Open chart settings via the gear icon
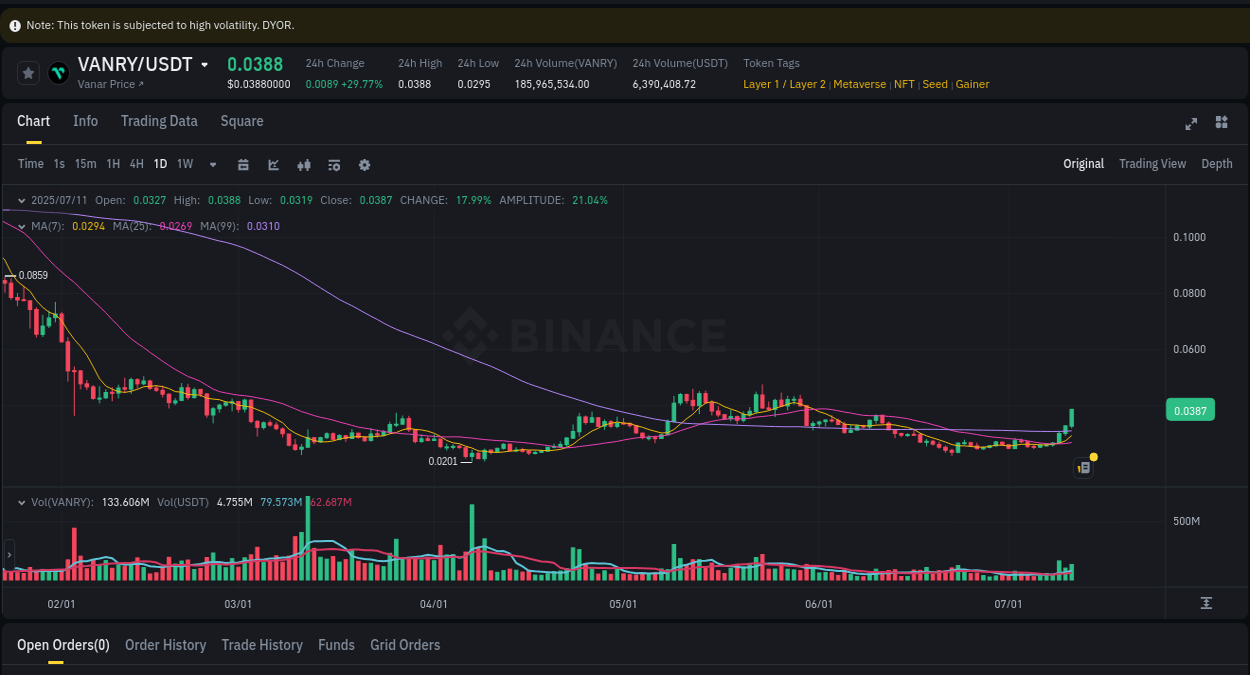Screen dimensions: 1250x675 pos(364,164)
